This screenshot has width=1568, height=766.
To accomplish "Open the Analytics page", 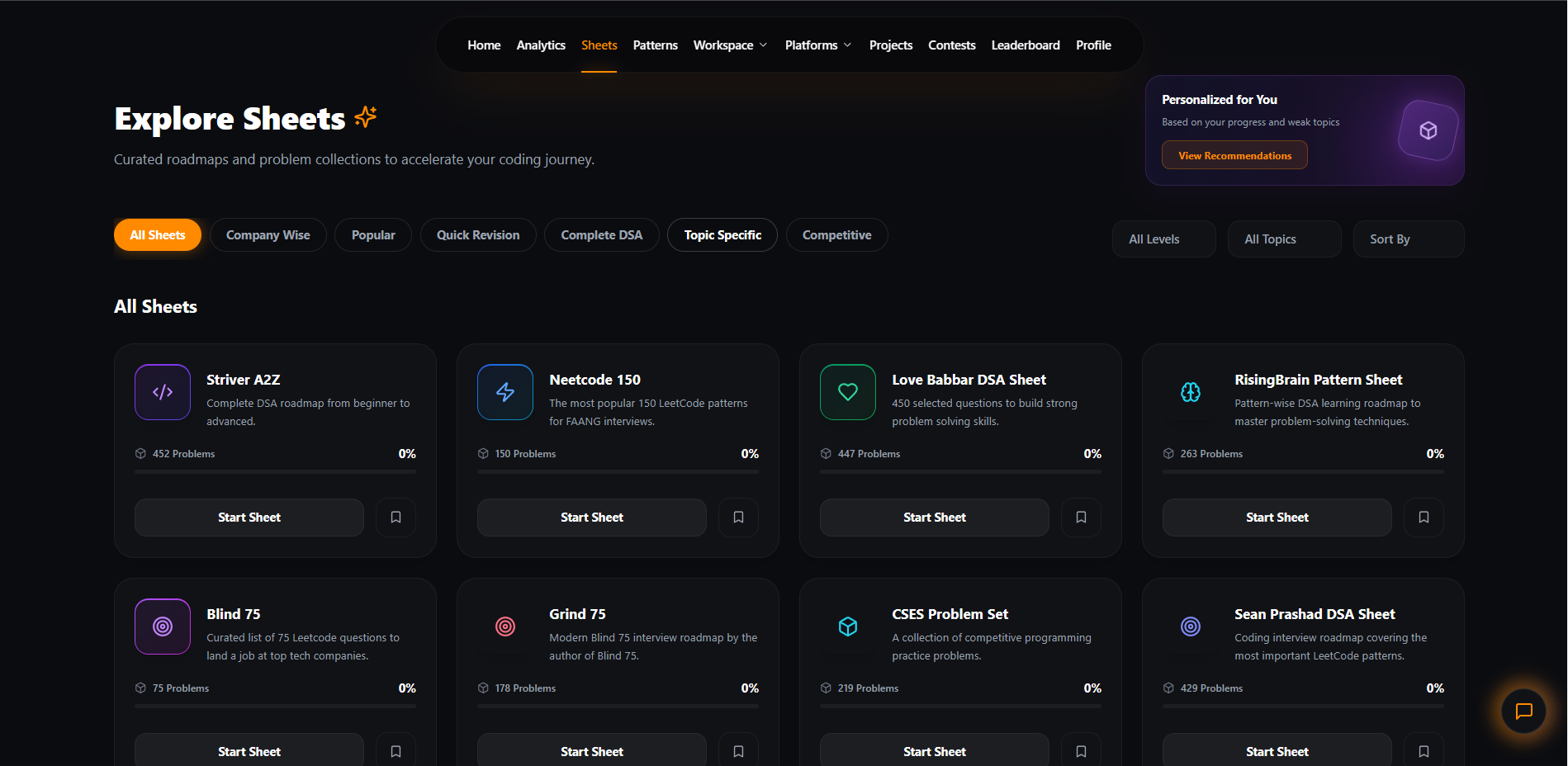I will [541, 45].
